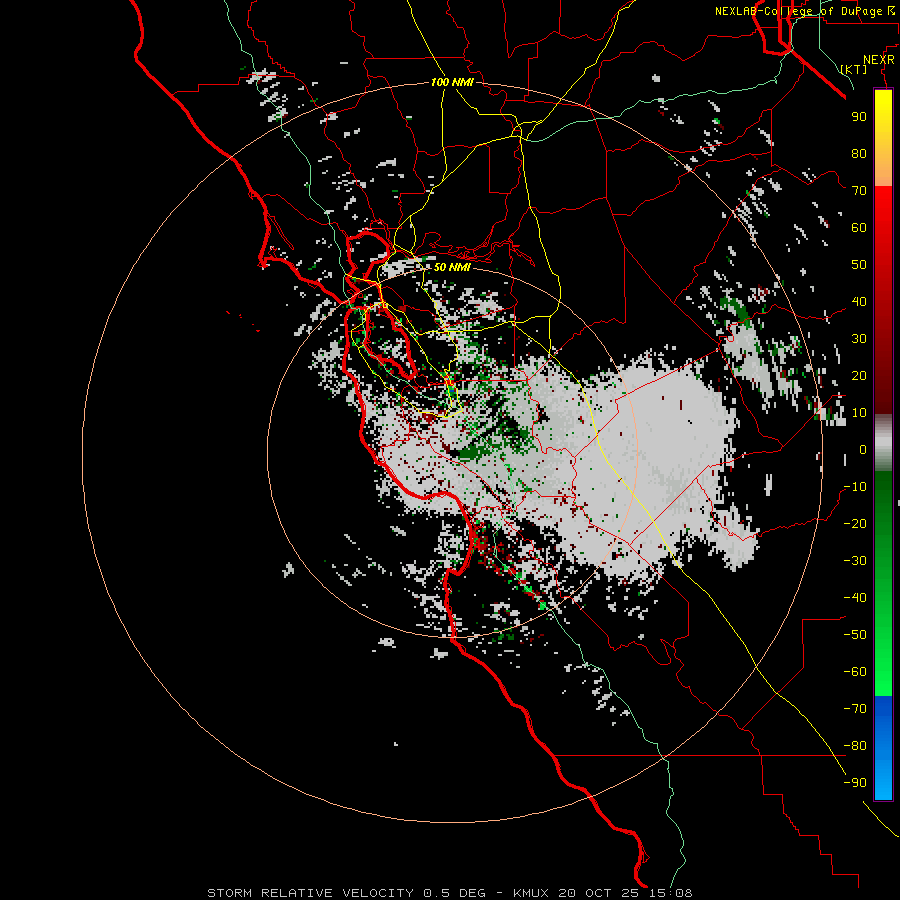Click the 50 NMI range ring label
Screen dimensions: 900x900
point(452,267)
